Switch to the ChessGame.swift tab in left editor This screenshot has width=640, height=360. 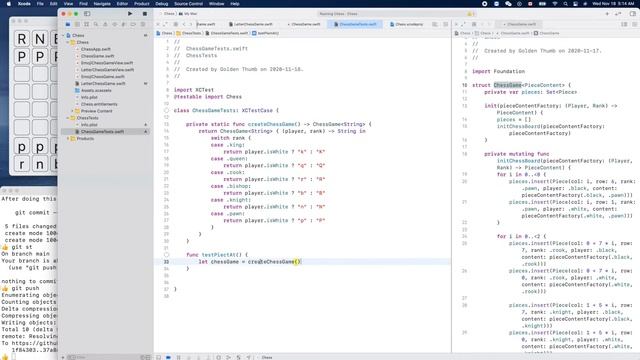pos(304,24)
